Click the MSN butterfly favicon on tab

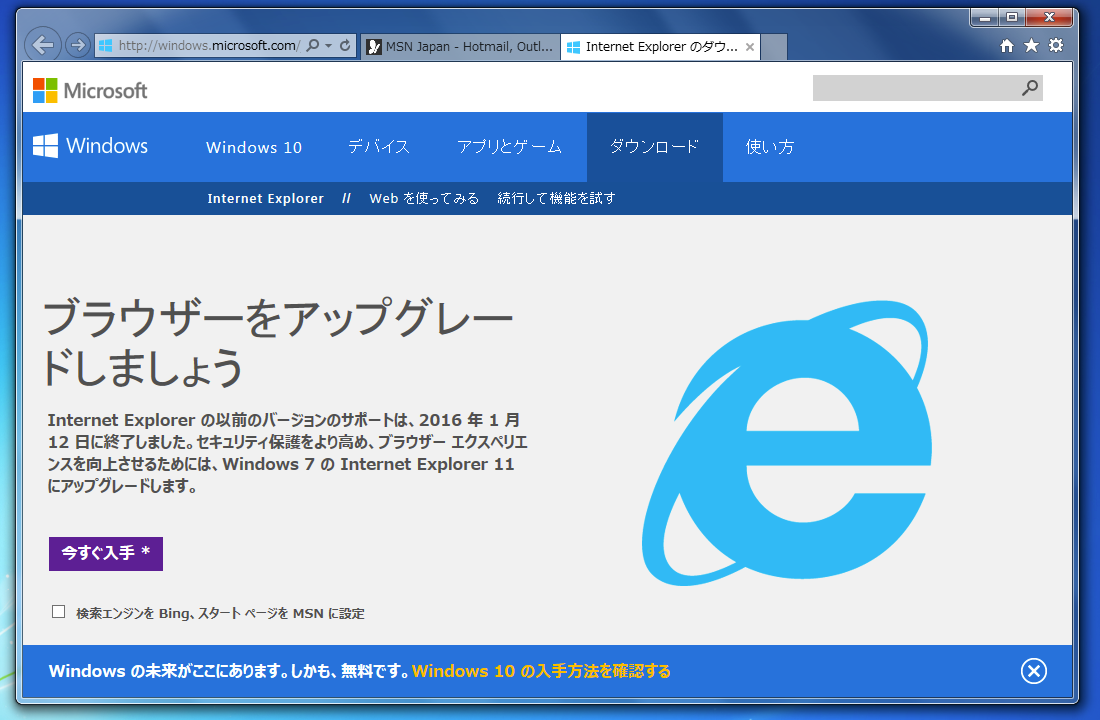tap(375, 47)
